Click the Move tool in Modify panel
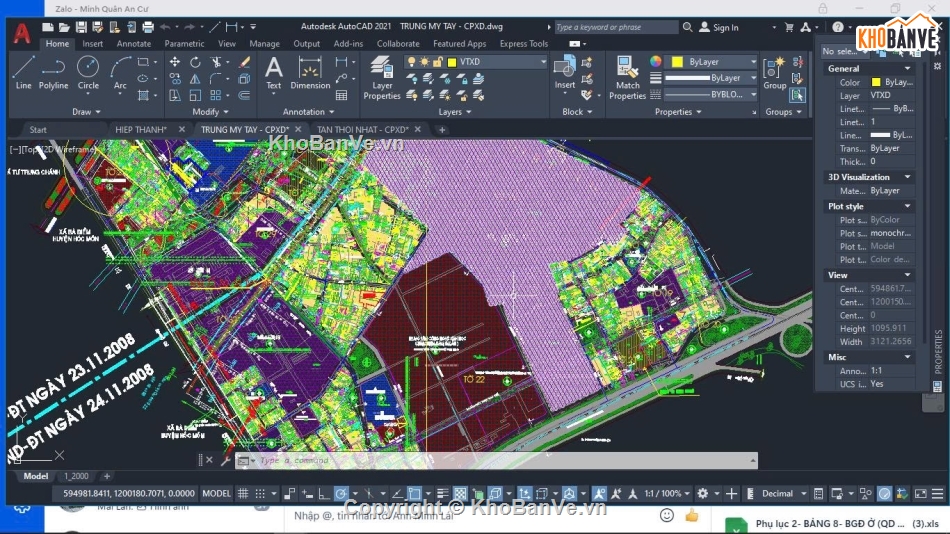This screenshot has height=534, width=950. point(174,62)
